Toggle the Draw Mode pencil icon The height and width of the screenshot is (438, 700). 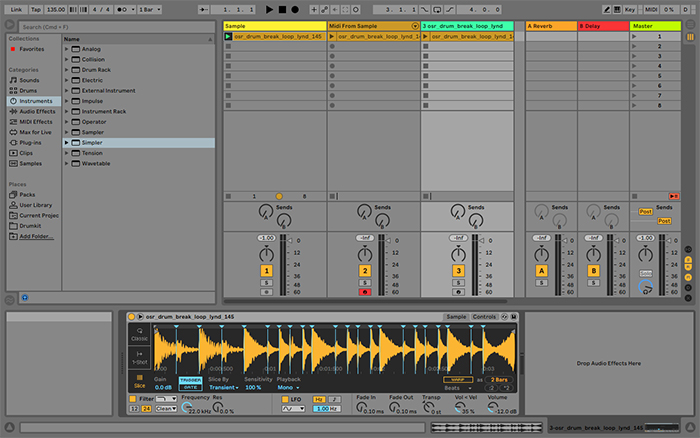606,9
